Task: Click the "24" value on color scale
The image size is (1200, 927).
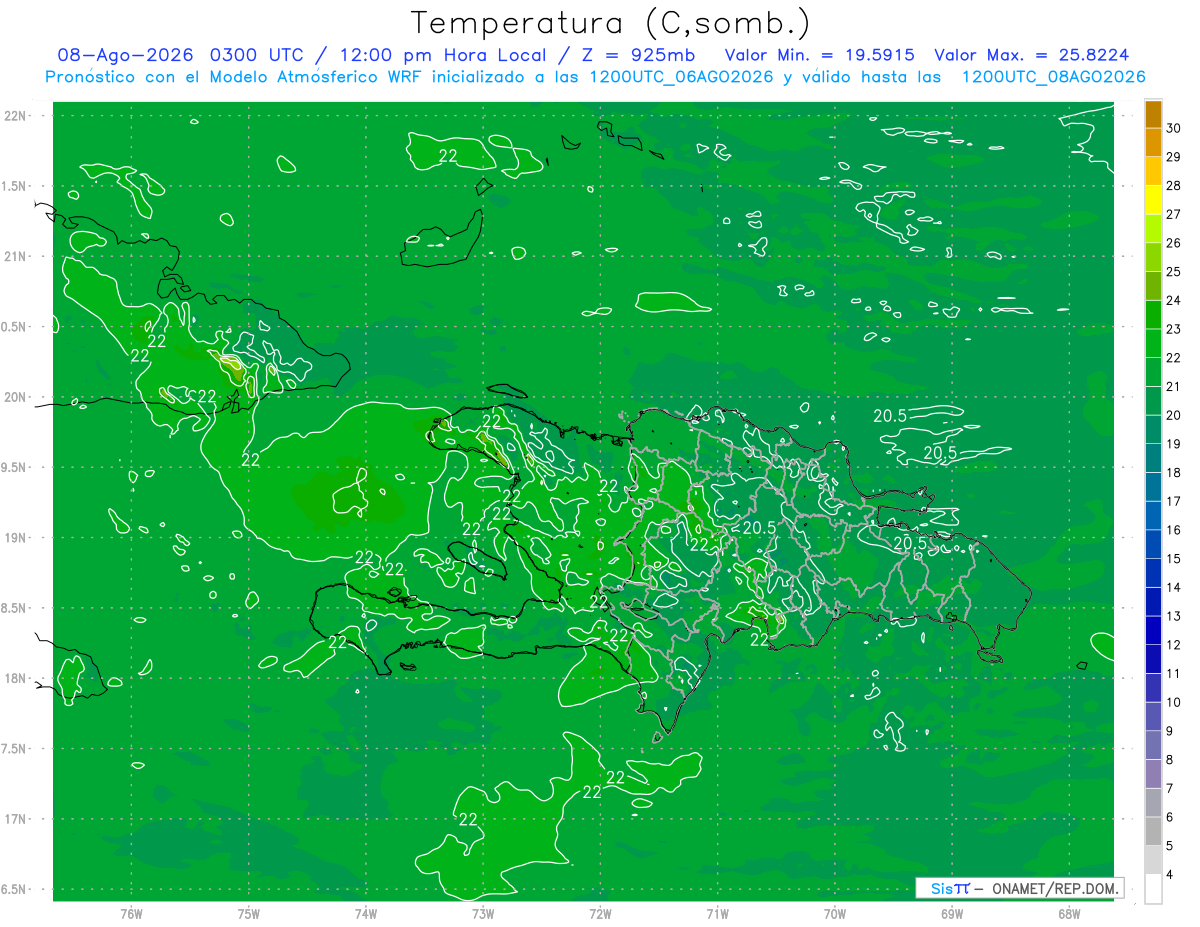Action: [1173, 300]
